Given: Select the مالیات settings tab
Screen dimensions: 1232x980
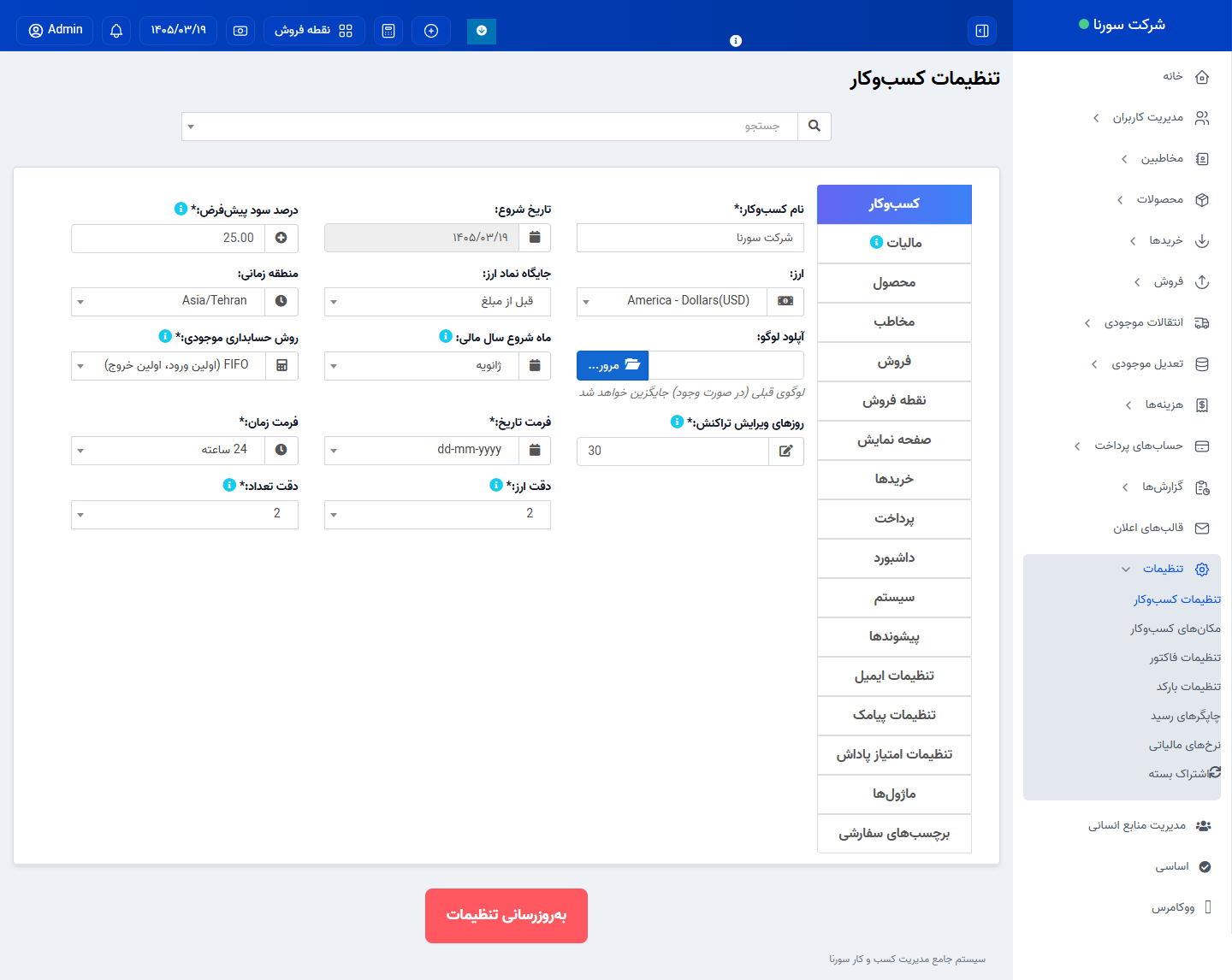Looking at the screenshot, I should (x=894, y=243).
